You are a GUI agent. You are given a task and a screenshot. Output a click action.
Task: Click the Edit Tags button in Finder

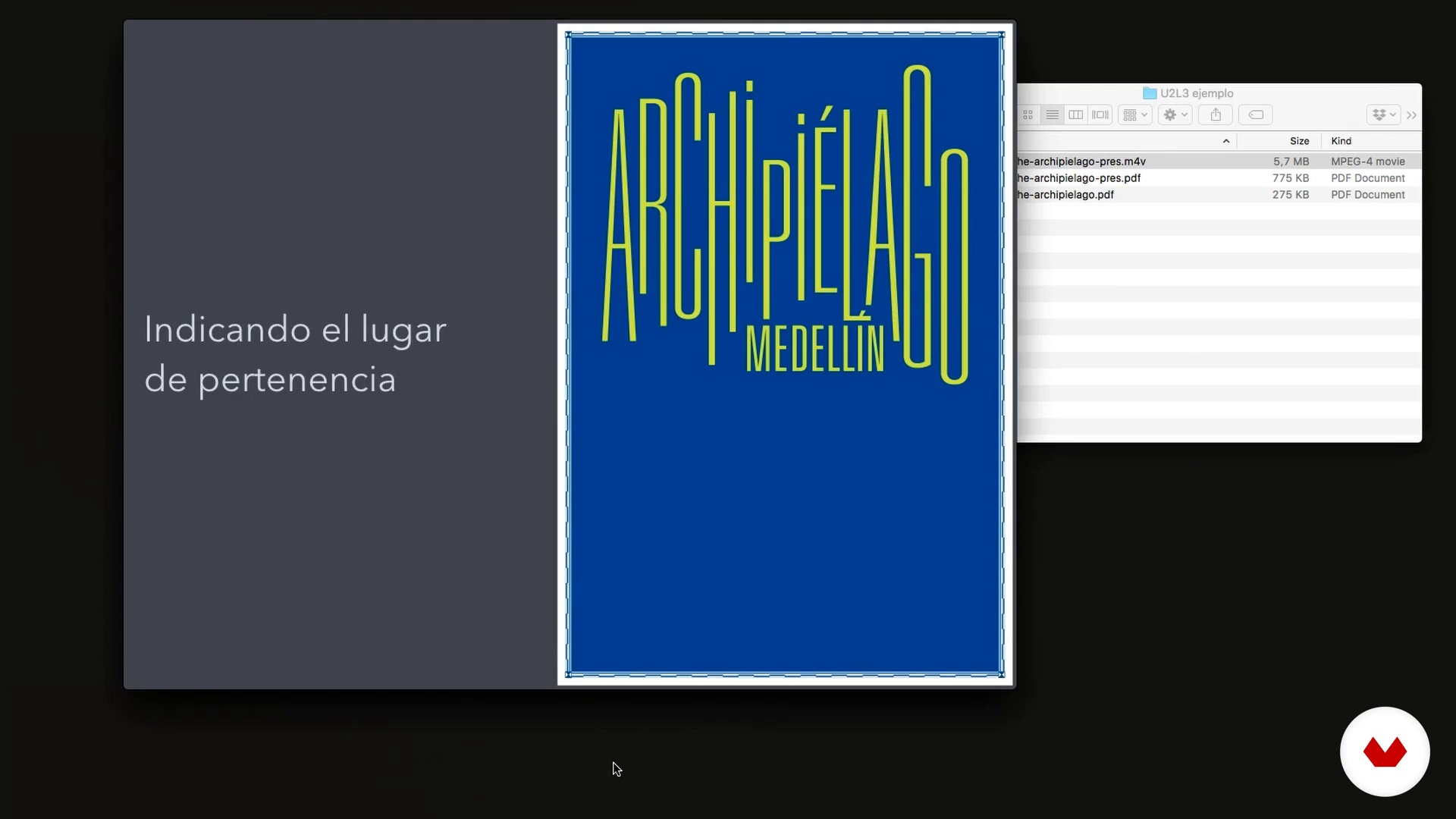click(x=1256, y=115)
